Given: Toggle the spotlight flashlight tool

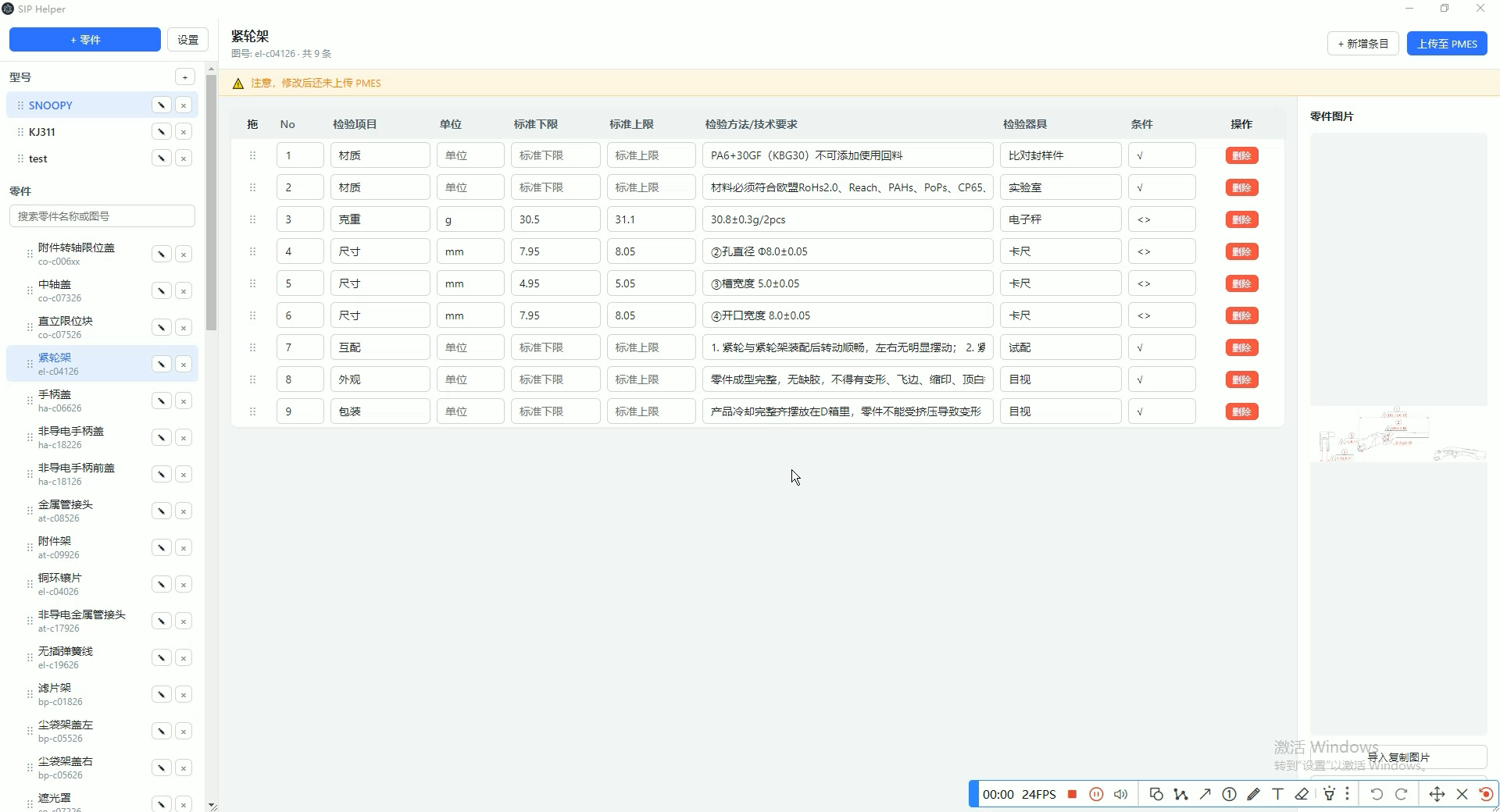Looking at the screenshot, I should (x=1329, y=794).
